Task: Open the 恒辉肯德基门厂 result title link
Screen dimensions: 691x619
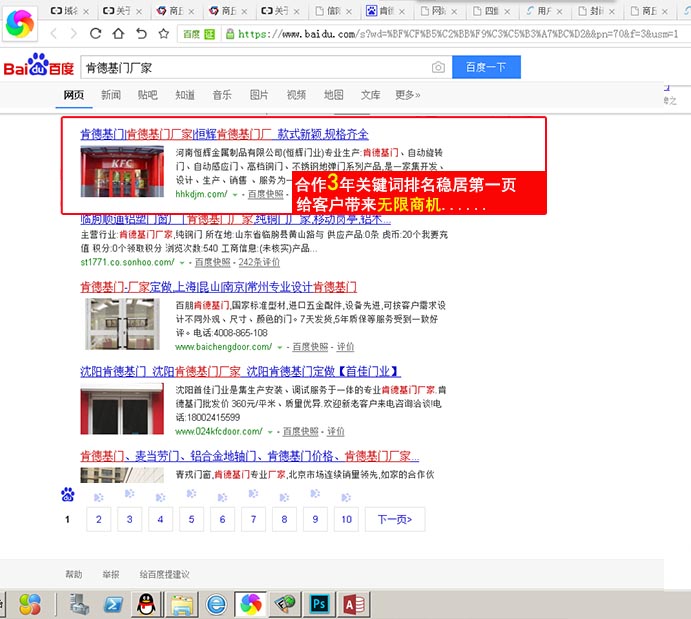Action: click(x=224, y=134)
